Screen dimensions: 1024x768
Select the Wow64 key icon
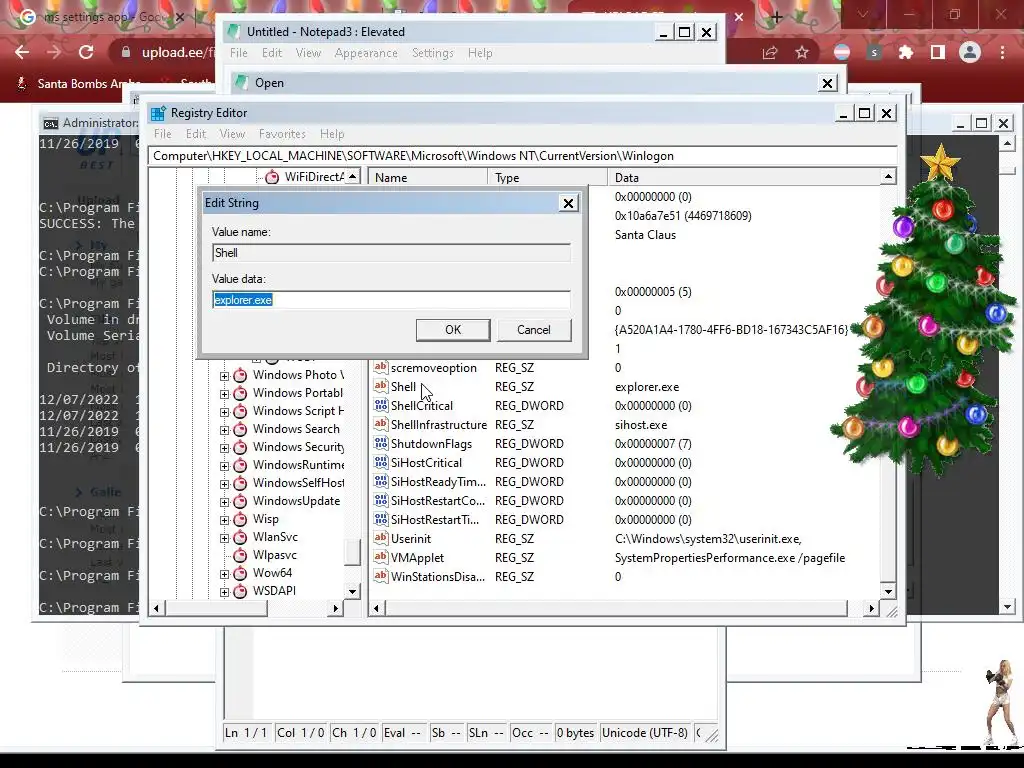click(x=240, y=573)
